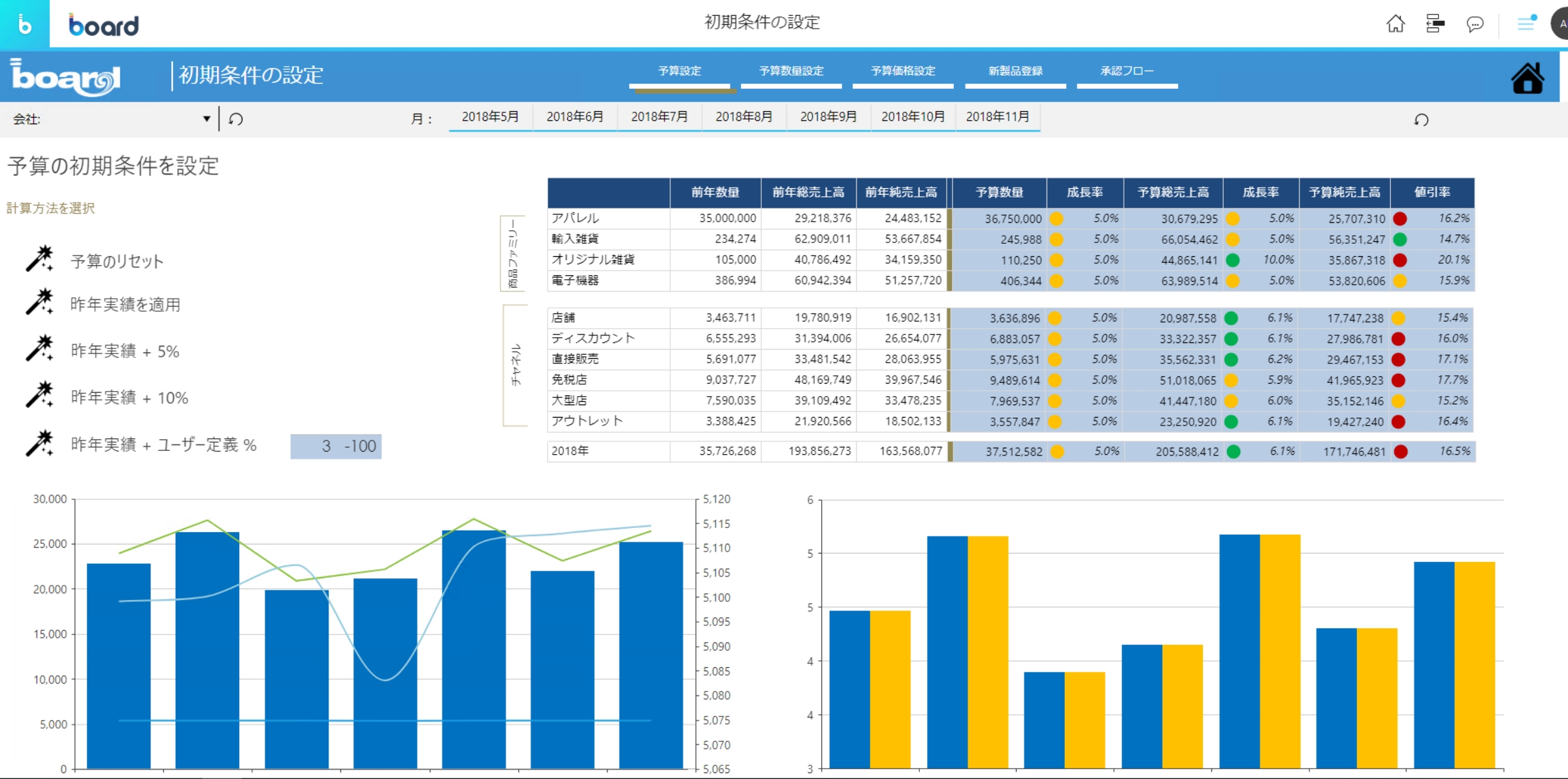The width and height of the screenshot is (1568, 779).
Task: Click the magic wand beside 予算のリセット
Action: (40, 259)
